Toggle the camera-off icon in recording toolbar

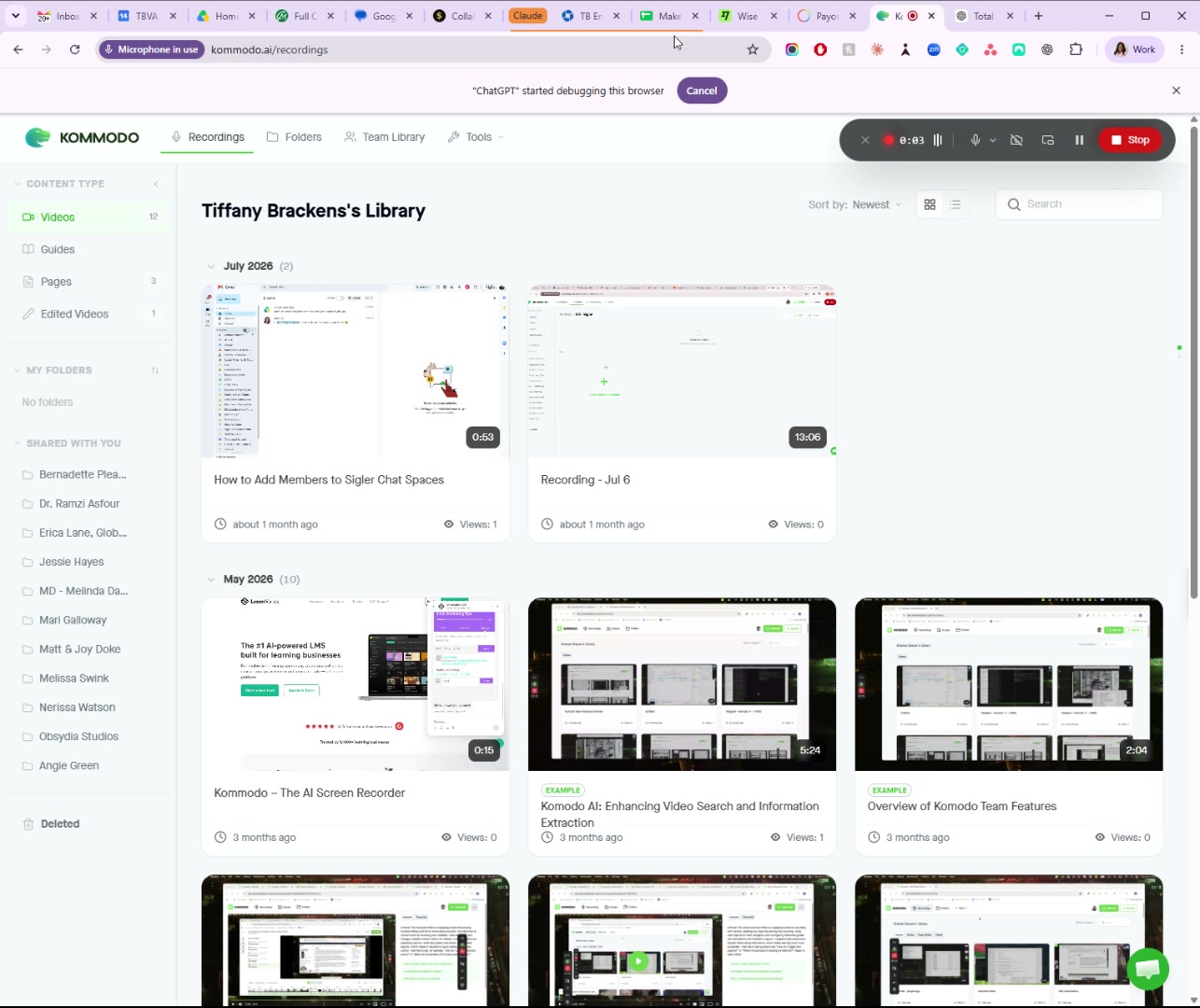pos(1017,140)
